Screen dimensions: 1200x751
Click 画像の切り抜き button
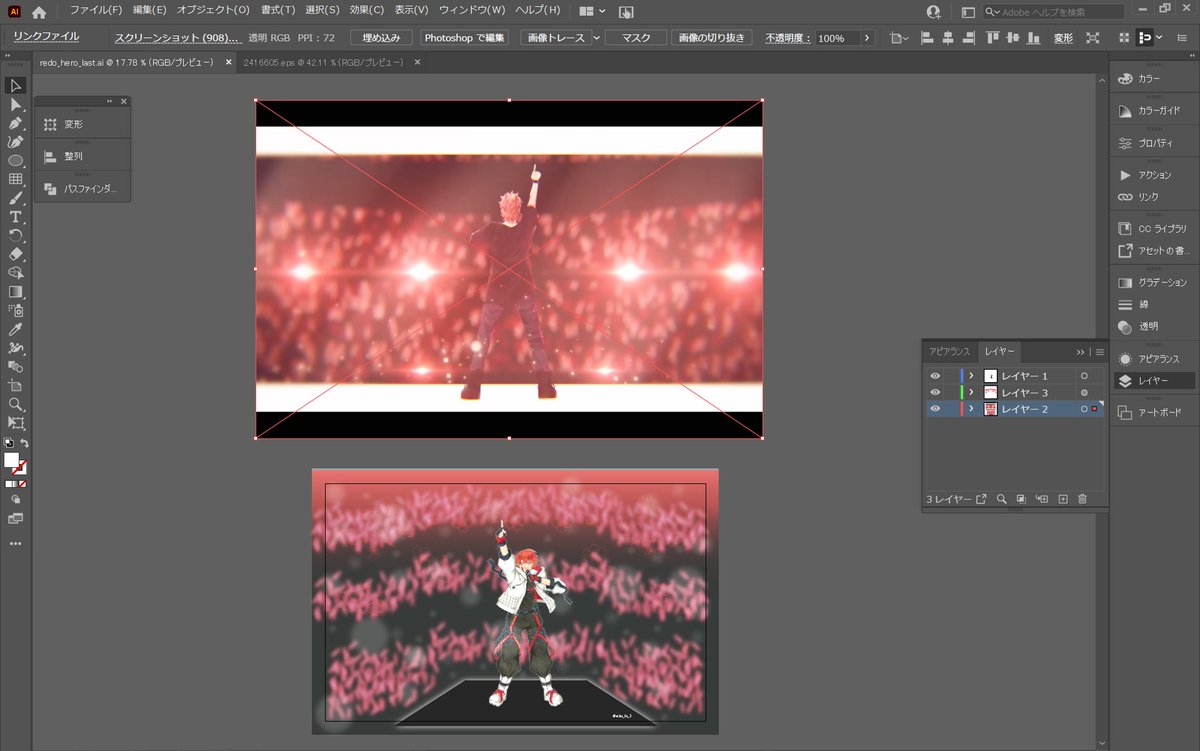711,38
